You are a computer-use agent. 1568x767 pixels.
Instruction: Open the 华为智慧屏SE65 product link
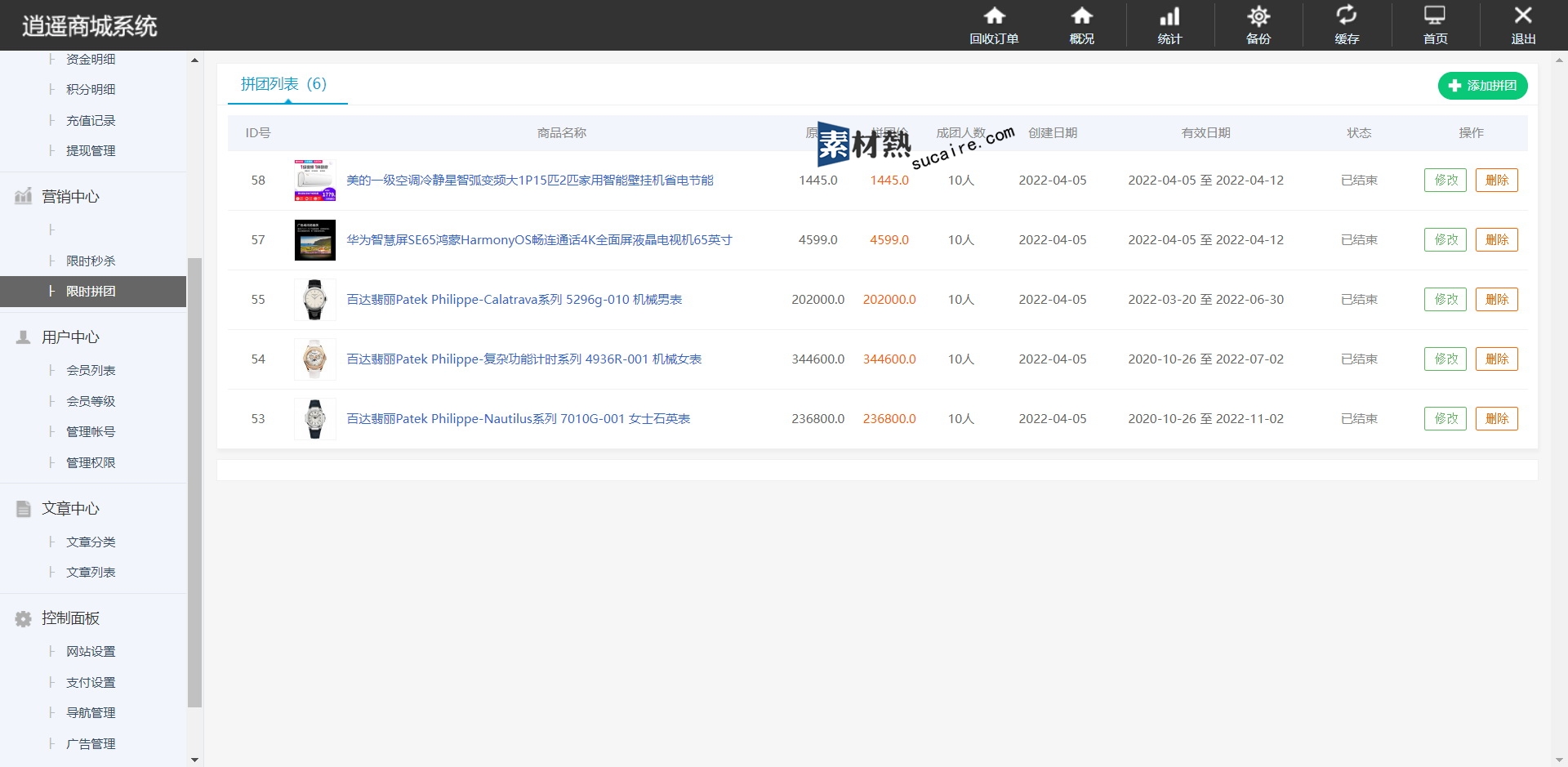pyautogui.click(x=539, y=240)
